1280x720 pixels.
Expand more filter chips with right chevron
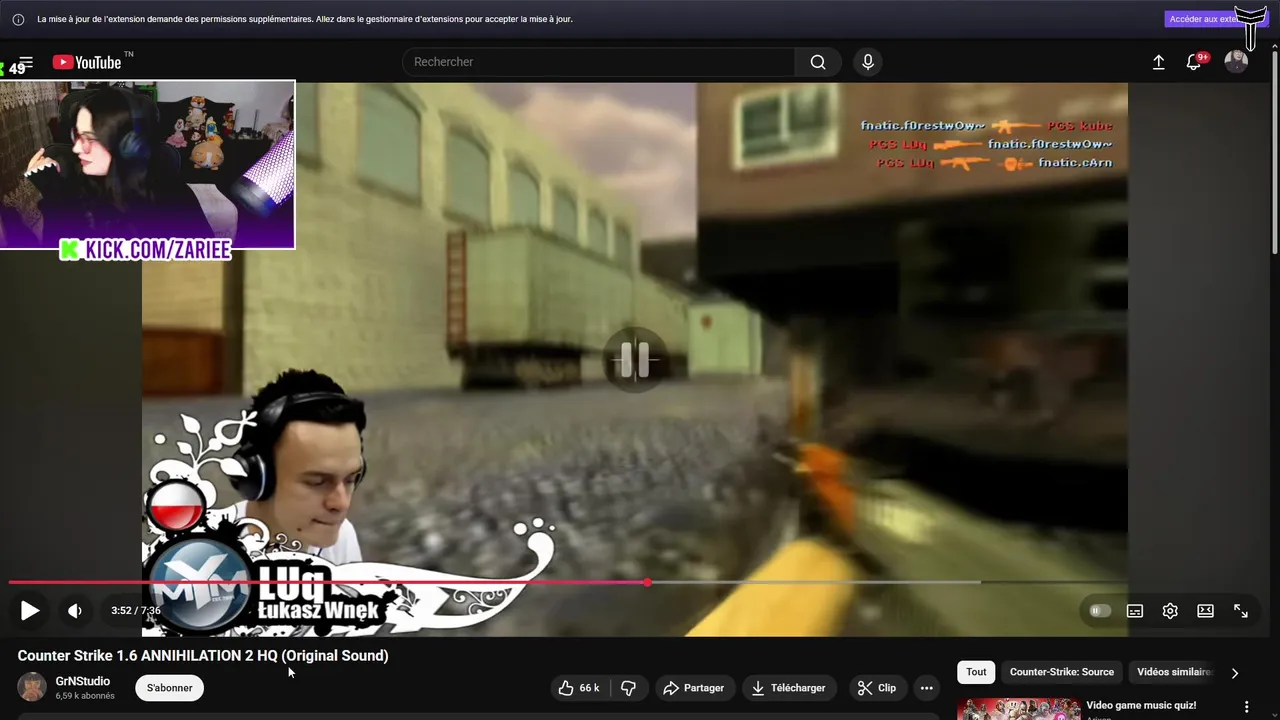tap(1235, 673)
